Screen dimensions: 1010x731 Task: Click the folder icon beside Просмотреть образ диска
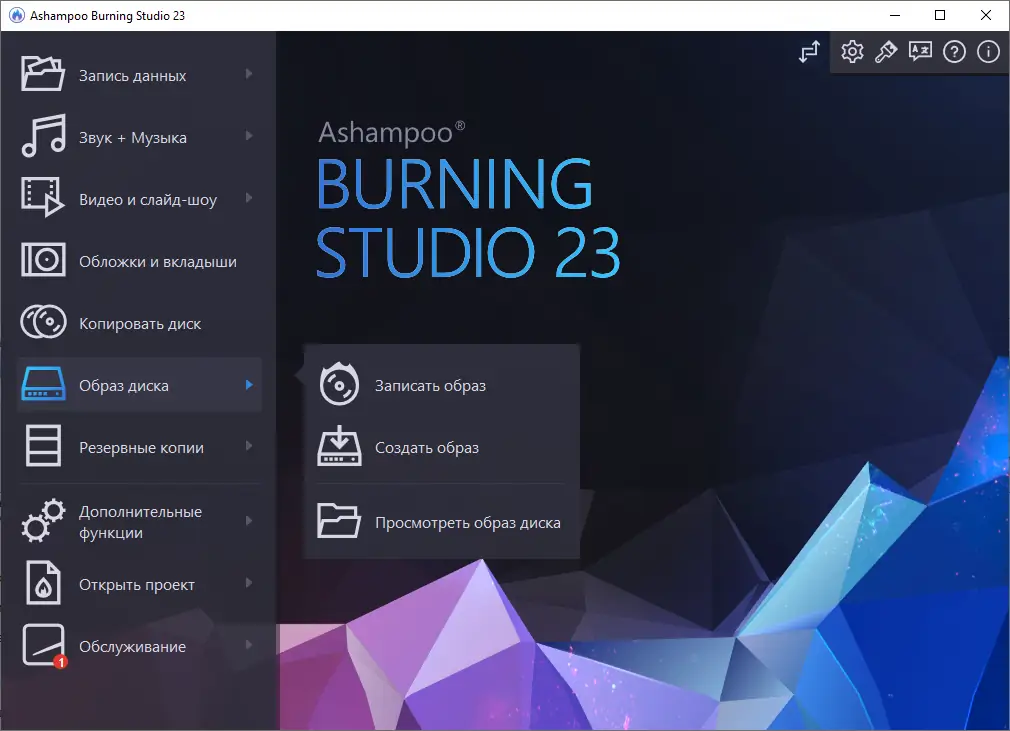tap(340, 520)
